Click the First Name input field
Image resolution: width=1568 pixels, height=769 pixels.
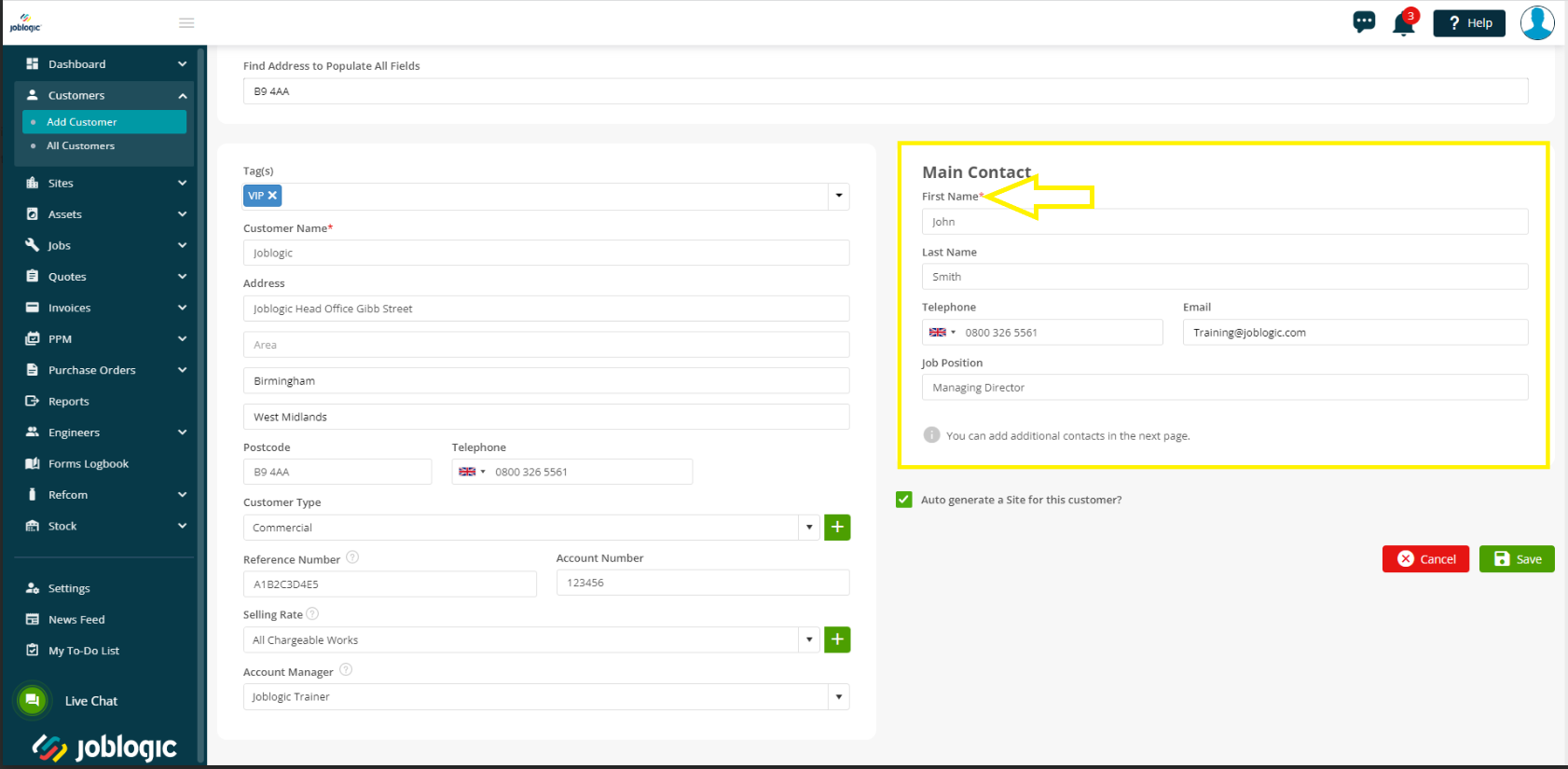click(1225, 222)
